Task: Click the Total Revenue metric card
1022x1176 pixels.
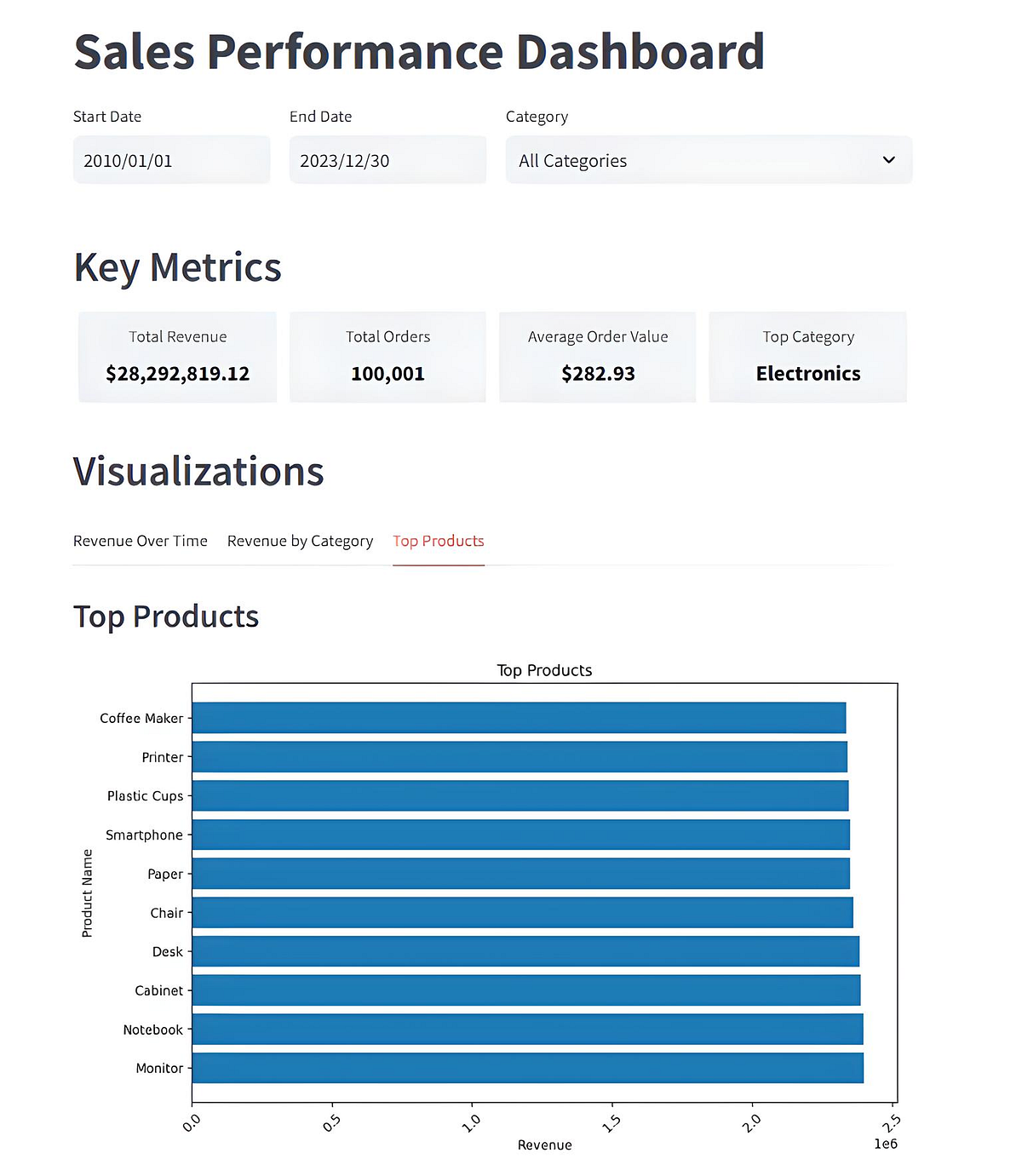Action: pos(177,356)
